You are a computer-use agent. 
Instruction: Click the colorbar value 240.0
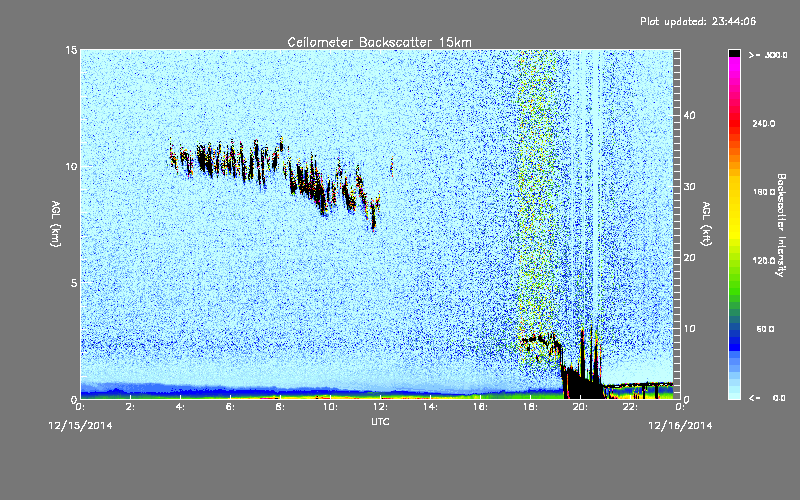click(763, 124)
